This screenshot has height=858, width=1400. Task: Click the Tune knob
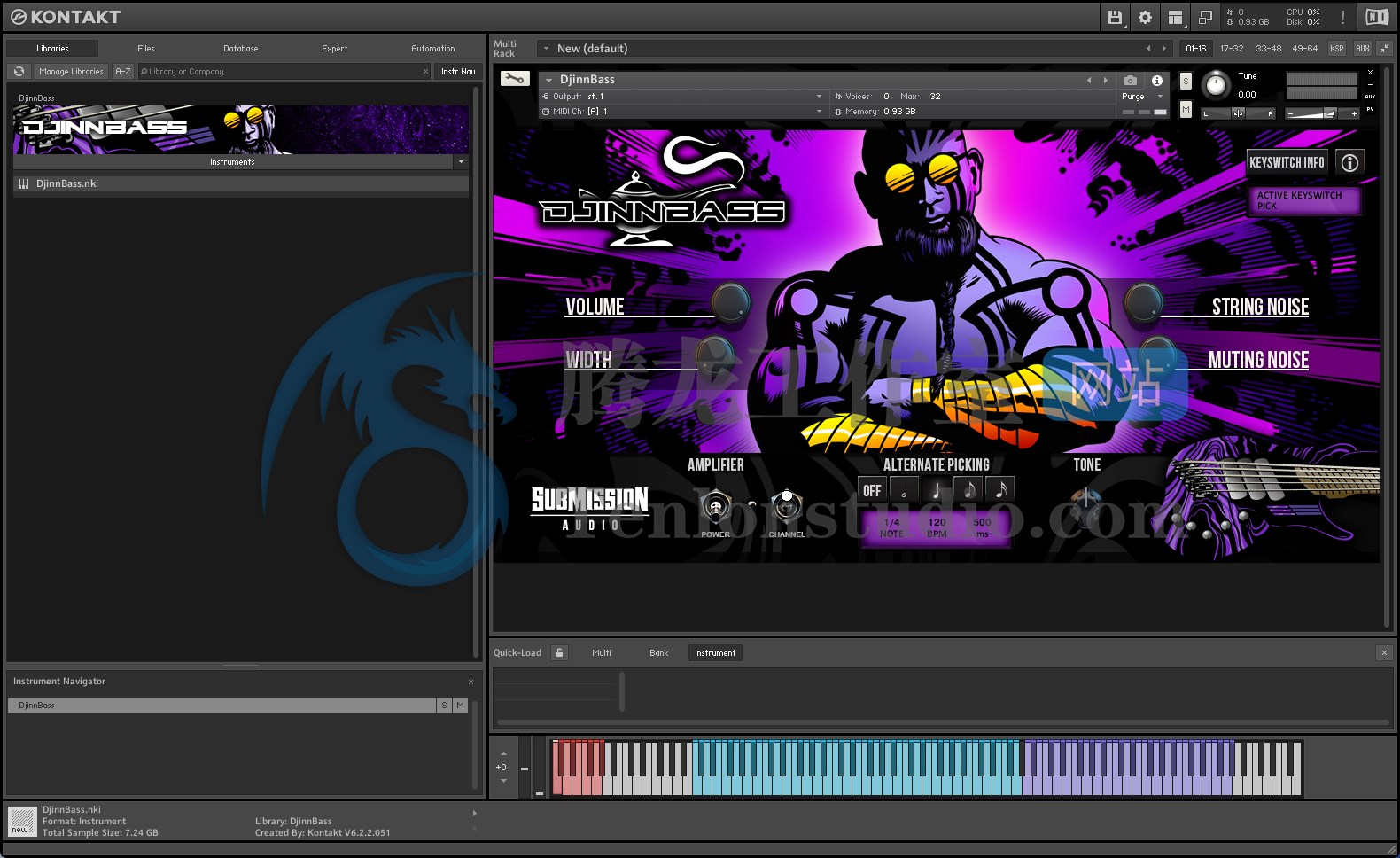1216,85
